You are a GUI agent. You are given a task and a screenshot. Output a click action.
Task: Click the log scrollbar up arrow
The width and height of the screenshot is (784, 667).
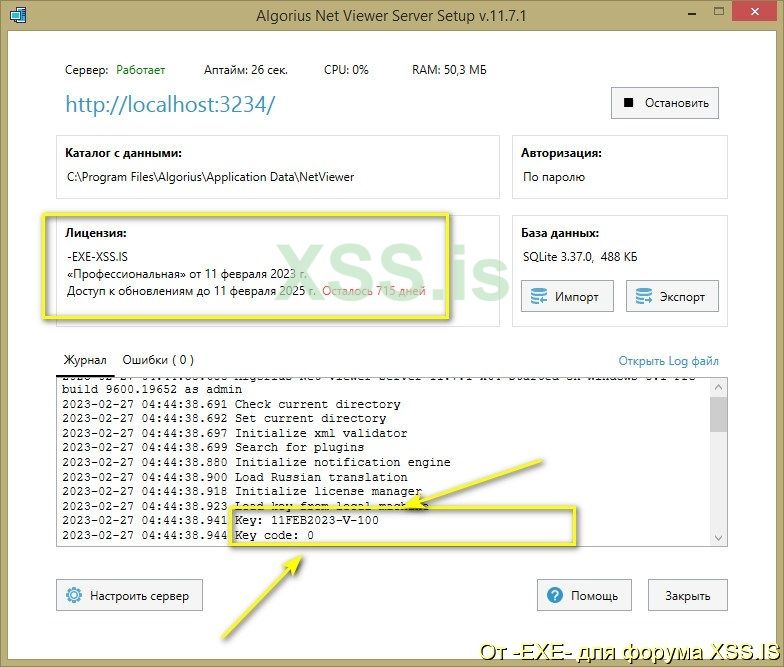(718, 387)
